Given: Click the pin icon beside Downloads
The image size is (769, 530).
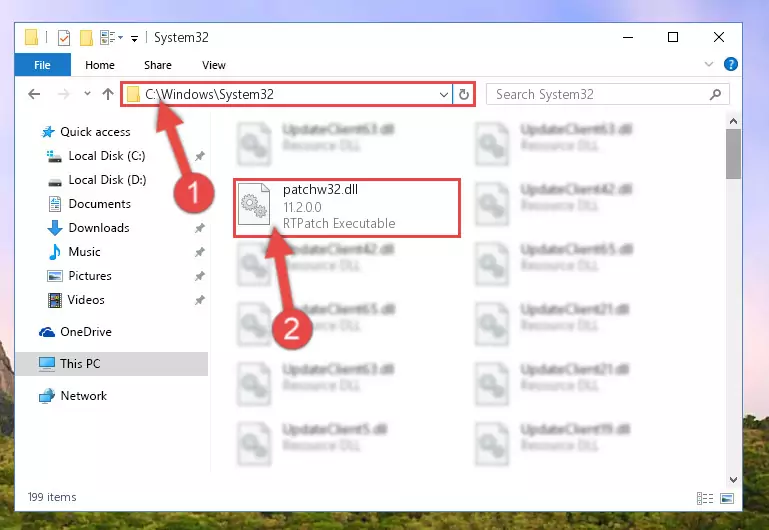Looking at the screenshot, I should pyautogui.click(x=199, y=228).
